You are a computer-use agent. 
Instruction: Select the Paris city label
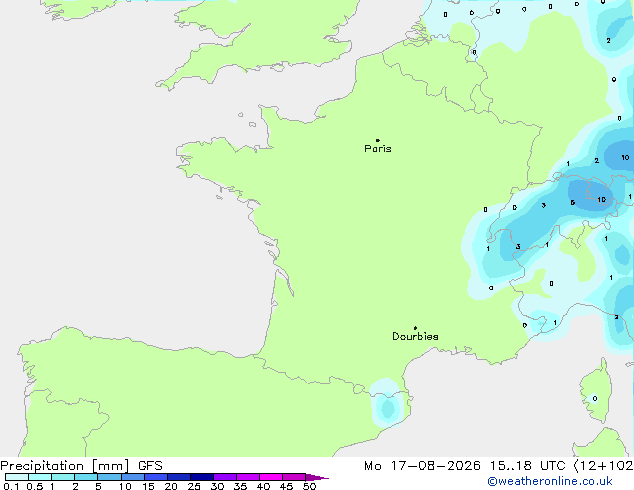[378, 149]
